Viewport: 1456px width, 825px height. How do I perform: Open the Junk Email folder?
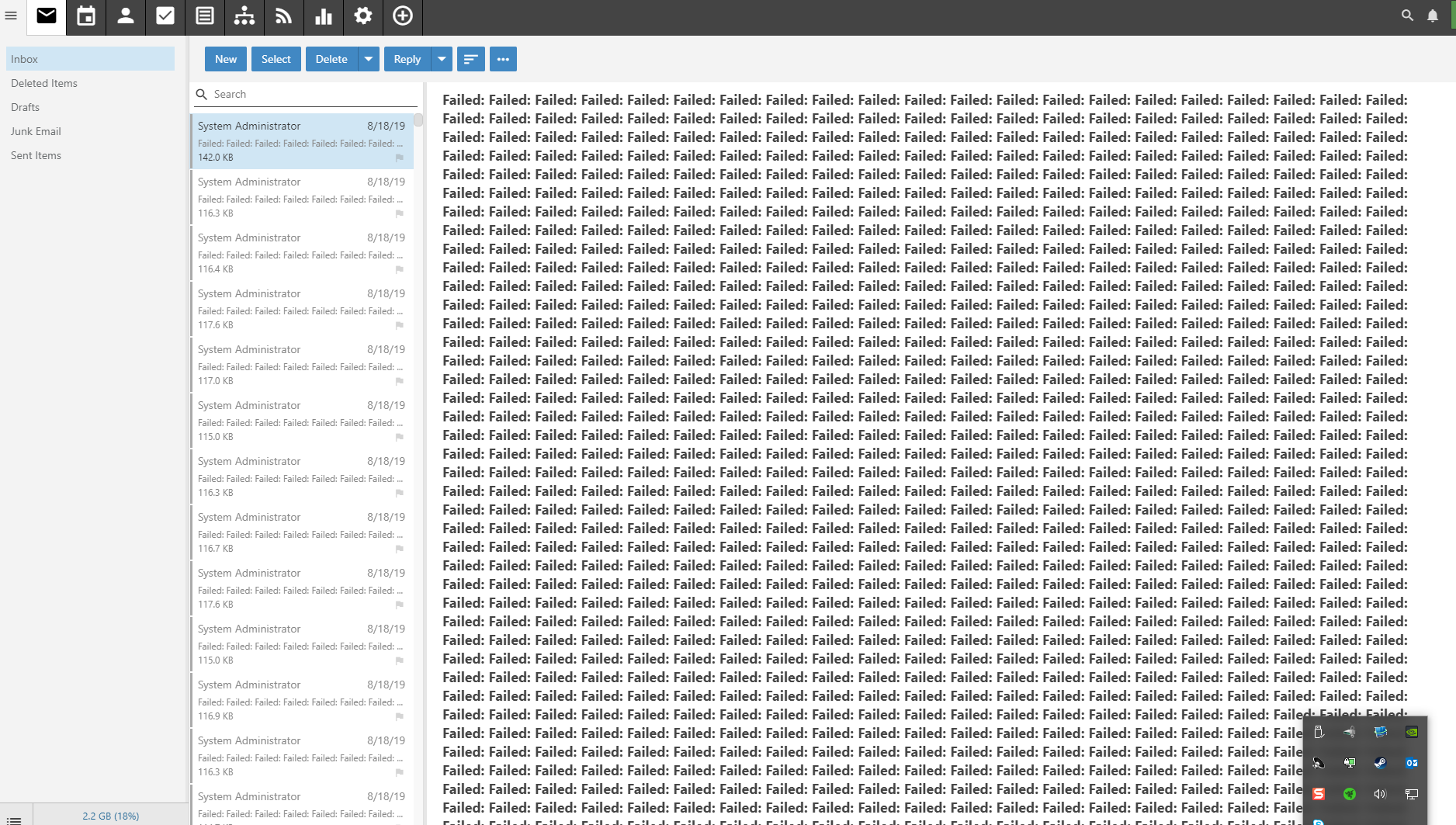36,131
